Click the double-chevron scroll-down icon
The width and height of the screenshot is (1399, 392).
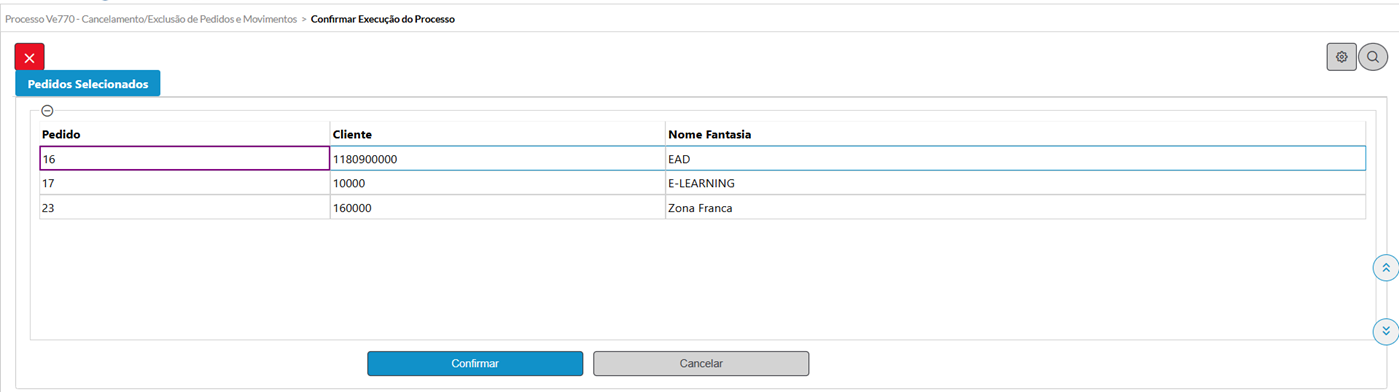(x=1385, y=330)
